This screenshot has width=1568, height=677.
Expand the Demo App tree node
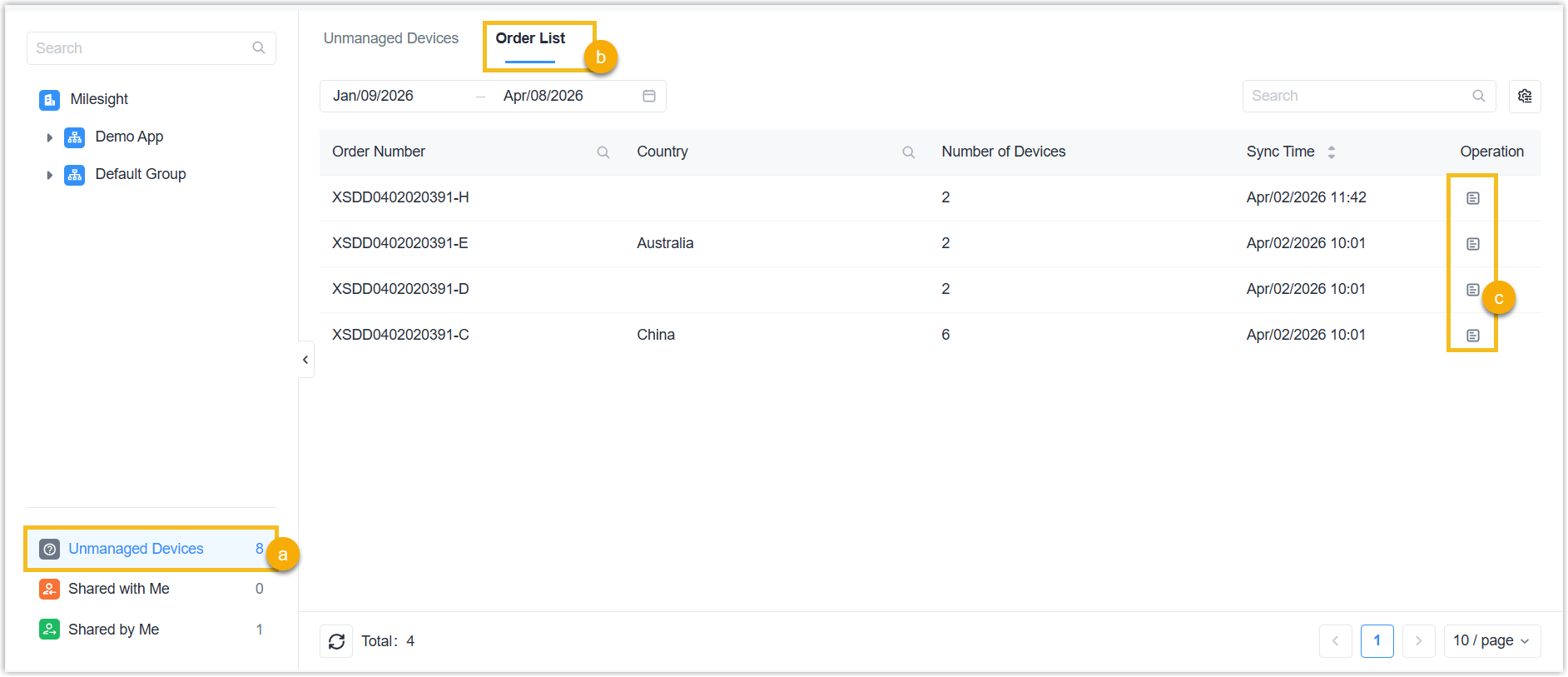49,137
